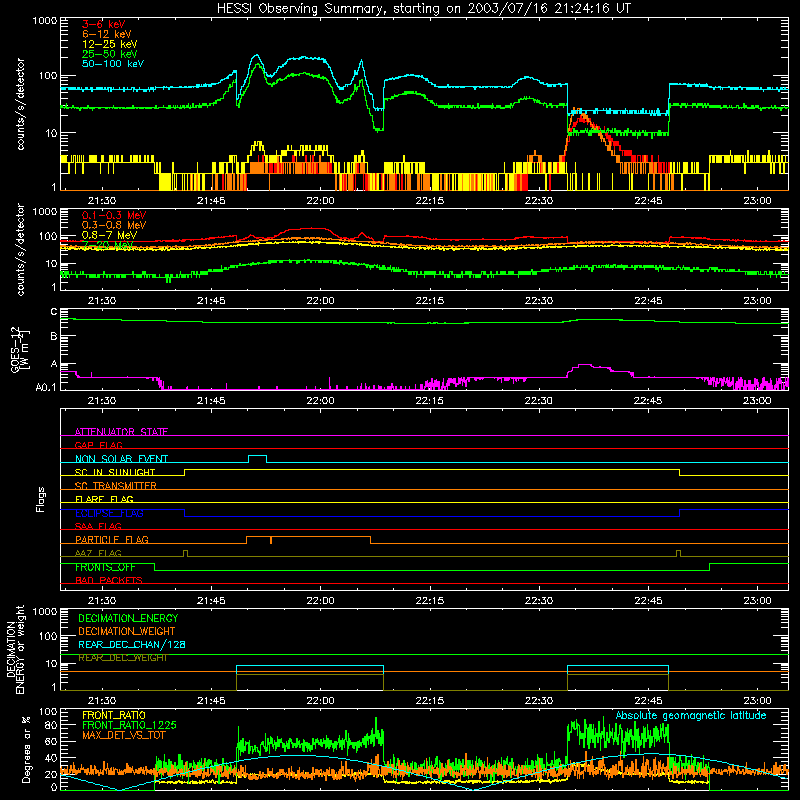Click the '7-20 MeV' legend label
This screenshot has height=800, width=800.
(x=108, y=245)
